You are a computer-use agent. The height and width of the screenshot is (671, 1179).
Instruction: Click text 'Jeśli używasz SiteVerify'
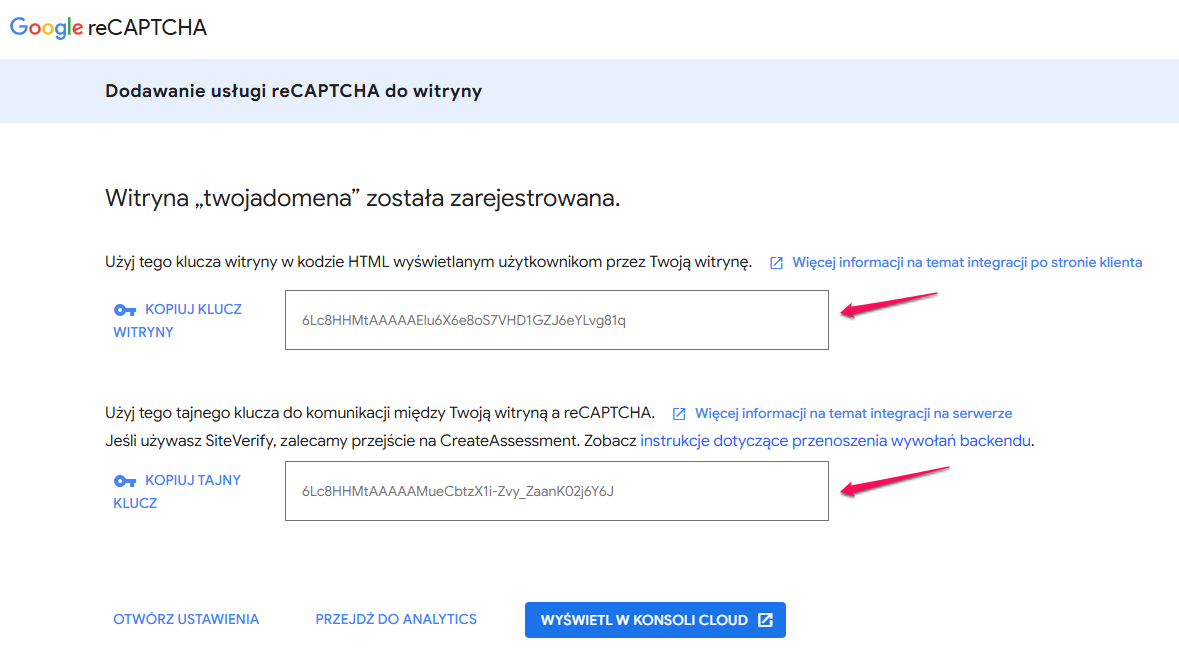pos(190,441)
